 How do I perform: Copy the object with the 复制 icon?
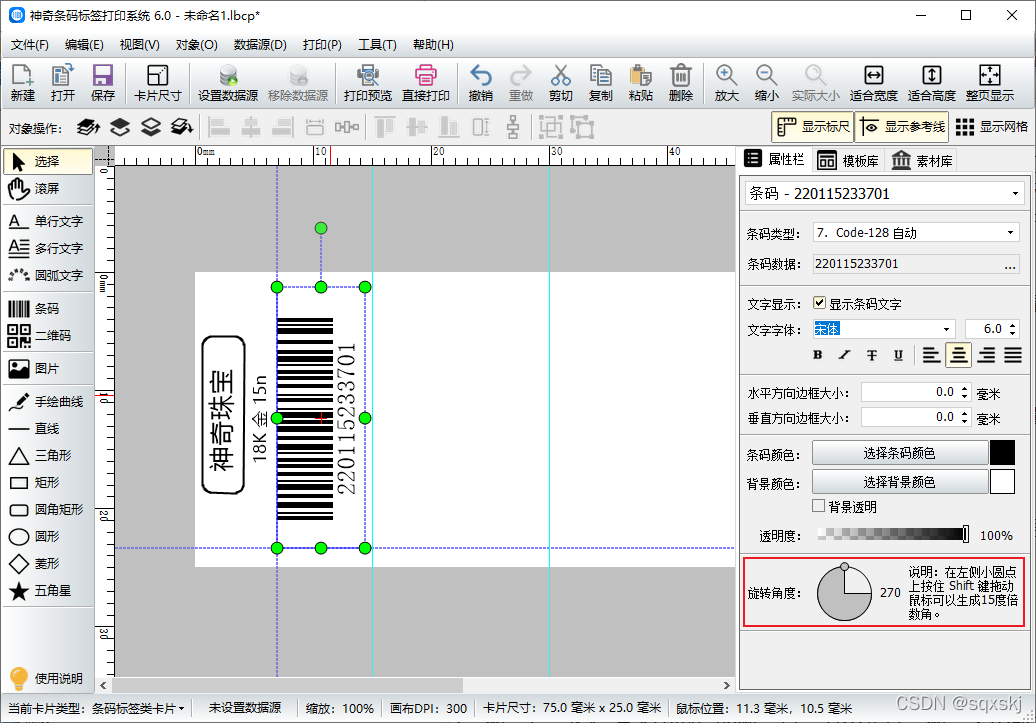point(601,83)
